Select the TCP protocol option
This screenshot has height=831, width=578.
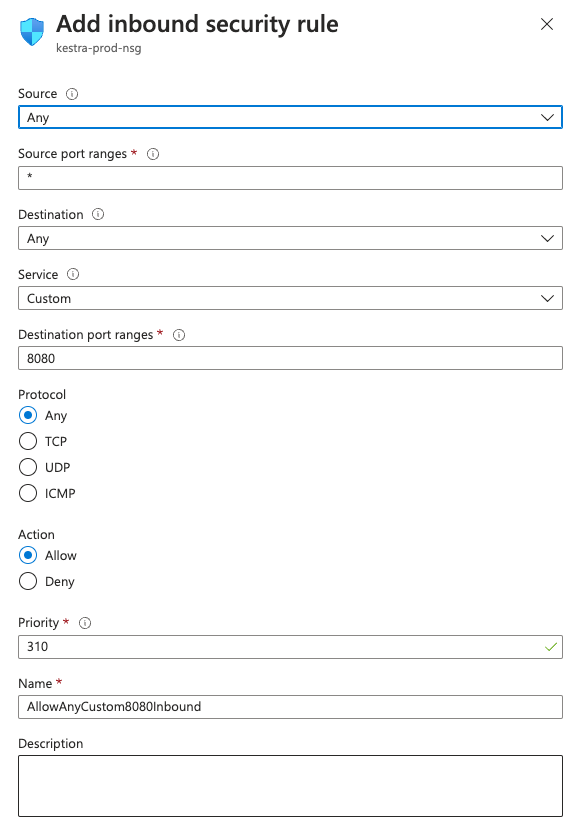[28, 441]
